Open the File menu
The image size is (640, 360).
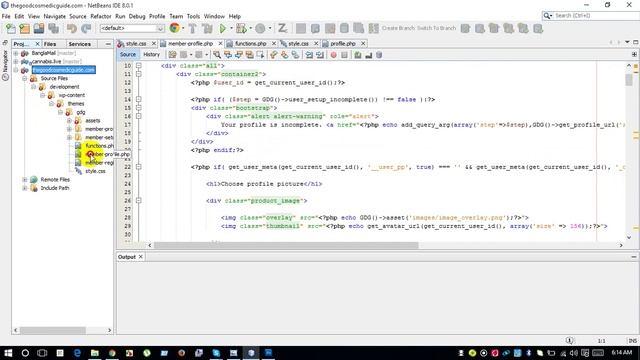click(6, 16)
